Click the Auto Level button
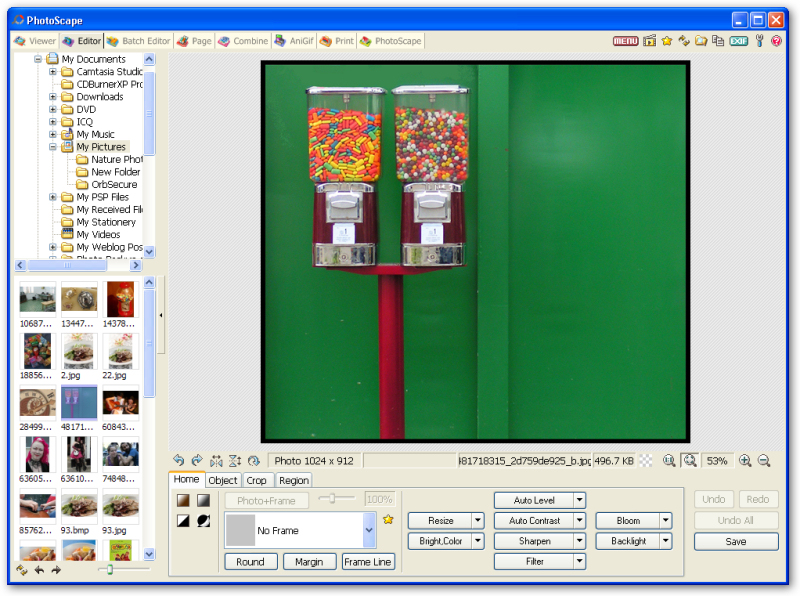 click(x=533, y=500)
